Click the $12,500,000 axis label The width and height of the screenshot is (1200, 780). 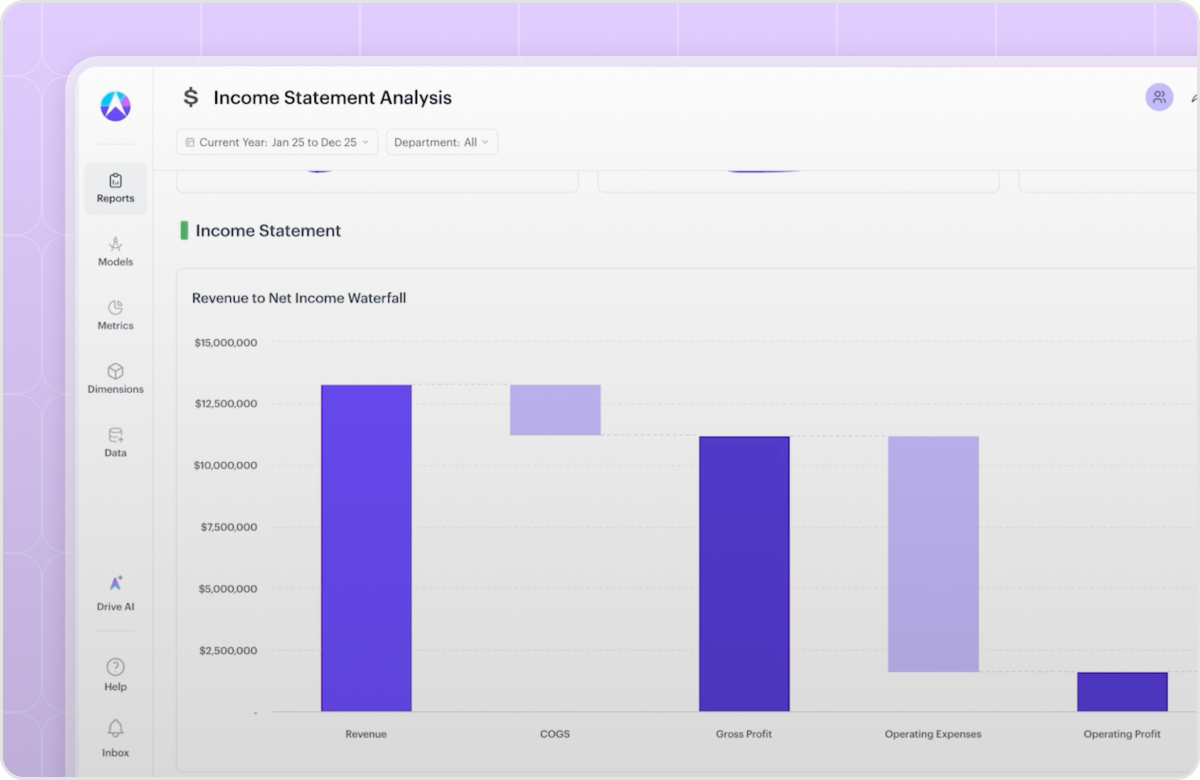coord(226,404)
